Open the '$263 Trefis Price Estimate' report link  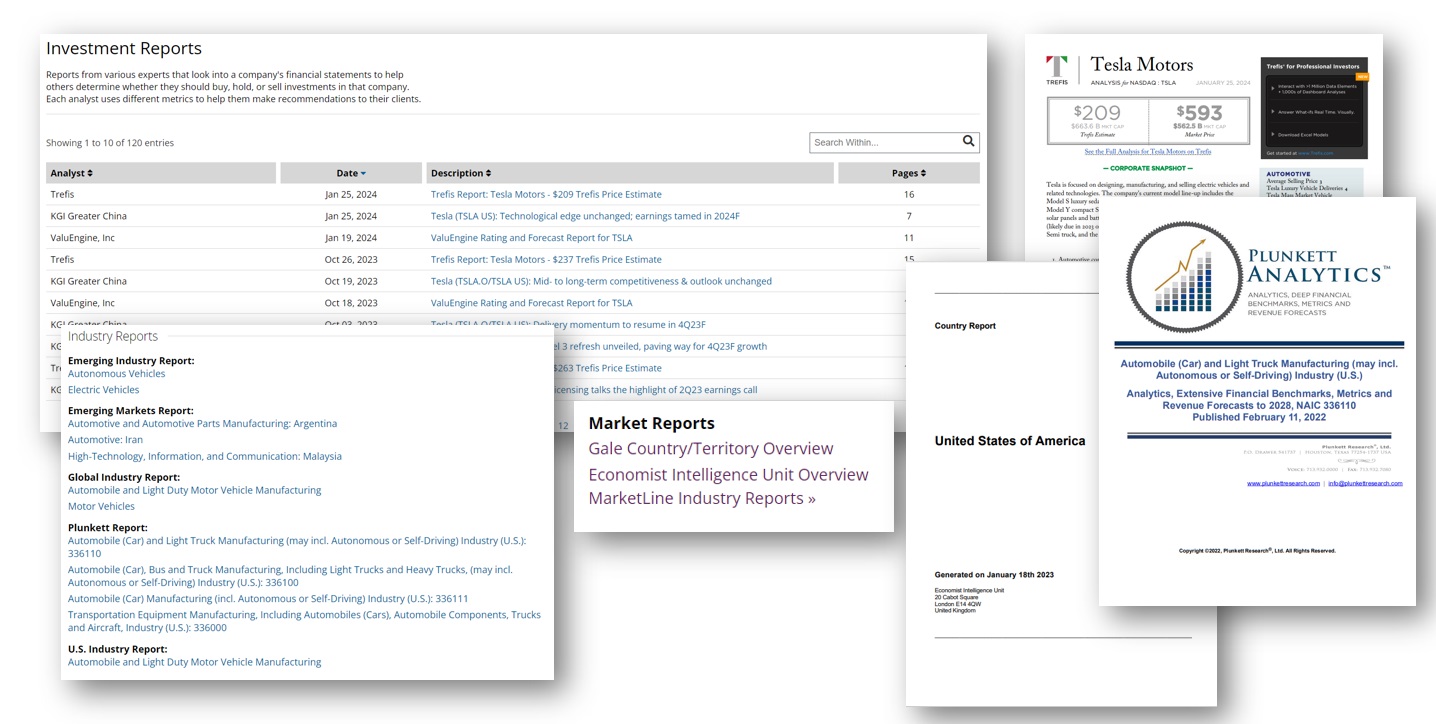coord(606,368)
